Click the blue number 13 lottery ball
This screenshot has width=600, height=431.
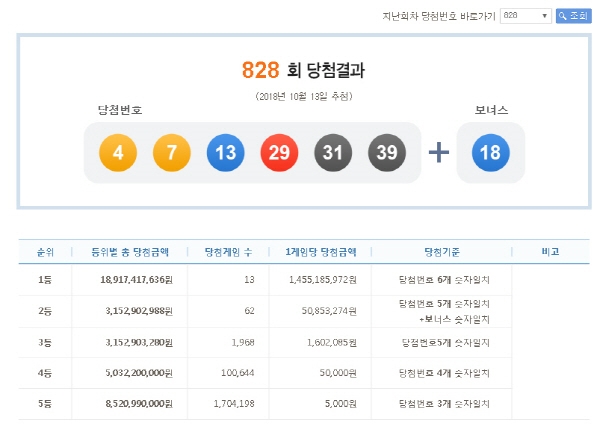pyautogui.click(x=225, y=152)
